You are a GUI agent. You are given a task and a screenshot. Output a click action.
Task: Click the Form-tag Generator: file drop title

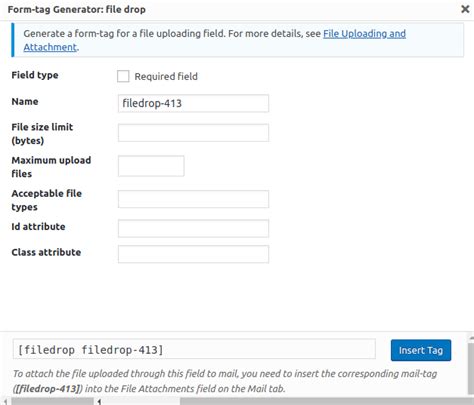77,9
